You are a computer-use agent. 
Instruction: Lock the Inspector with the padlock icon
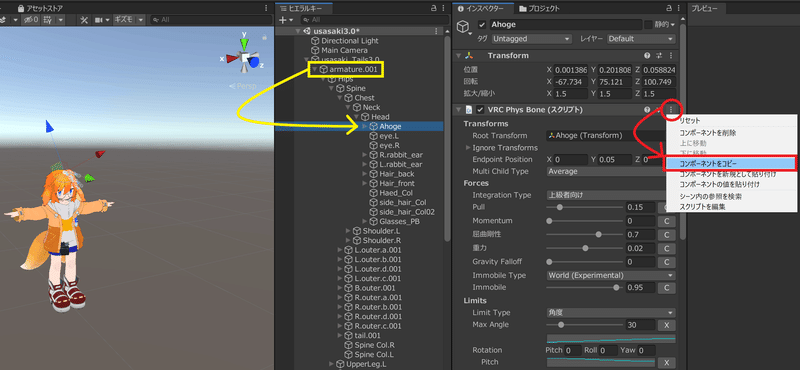click(x=670, y=8)
